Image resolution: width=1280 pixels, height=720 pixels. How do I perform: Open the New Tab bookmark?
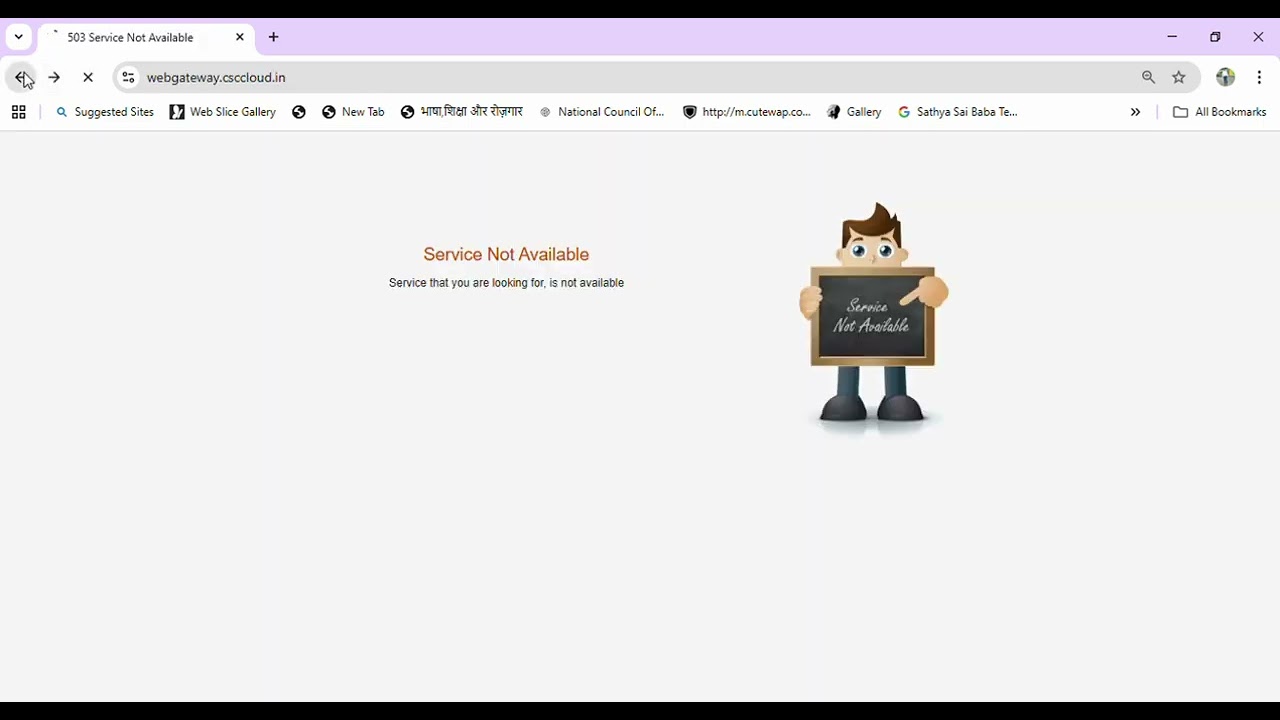tap(353, 112)
